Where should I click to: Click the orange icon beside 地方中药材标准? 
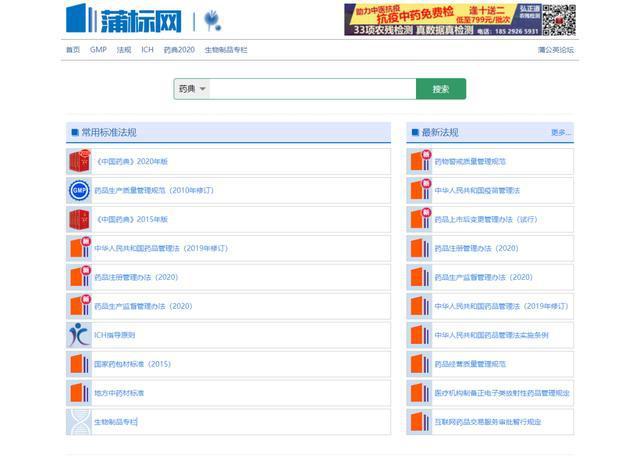79,393
